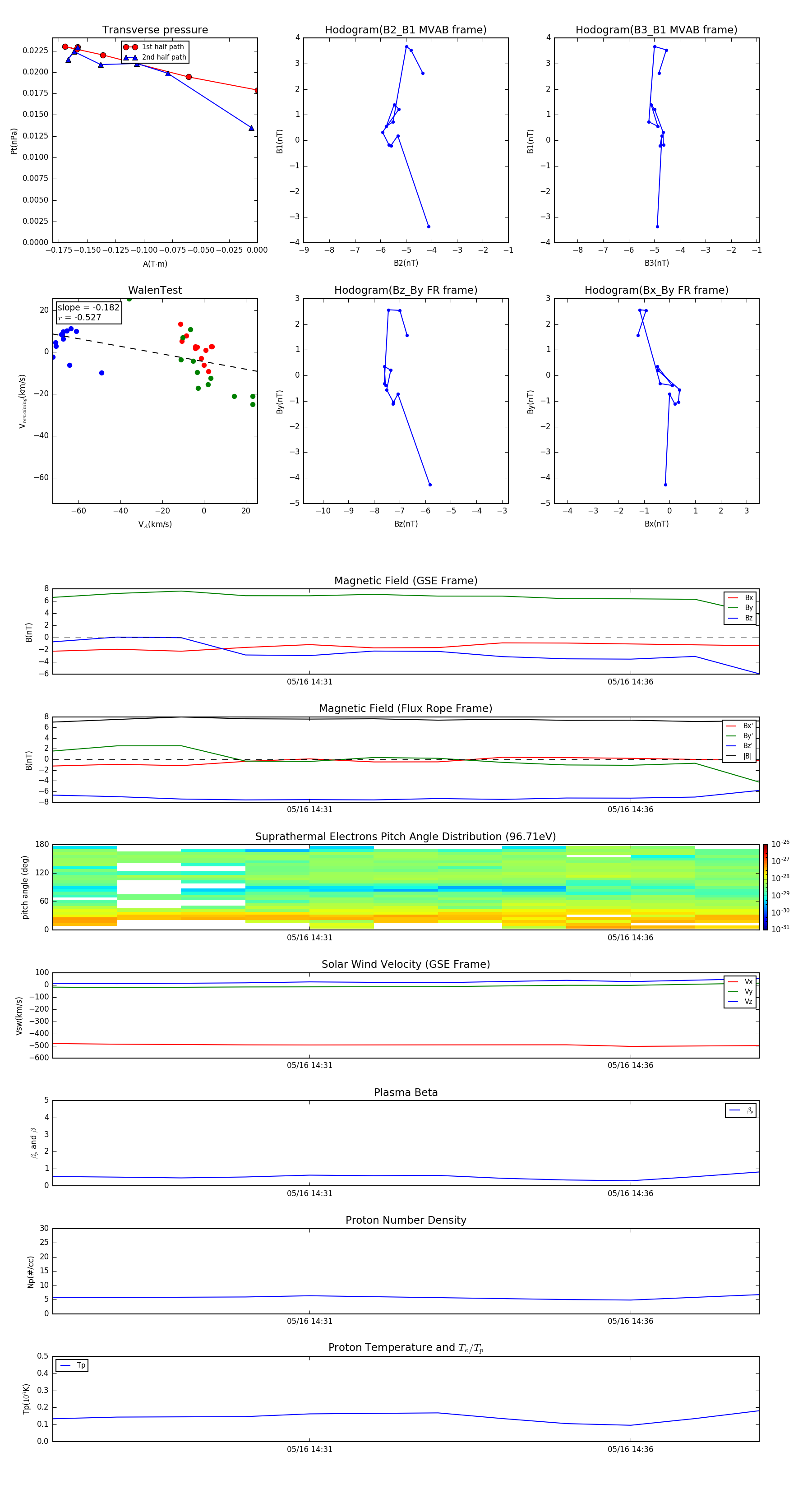Click "05/16 14:36" under the Plasma Beta panel
Viewport: 812px width, 1489px height.
point(630,1193)
